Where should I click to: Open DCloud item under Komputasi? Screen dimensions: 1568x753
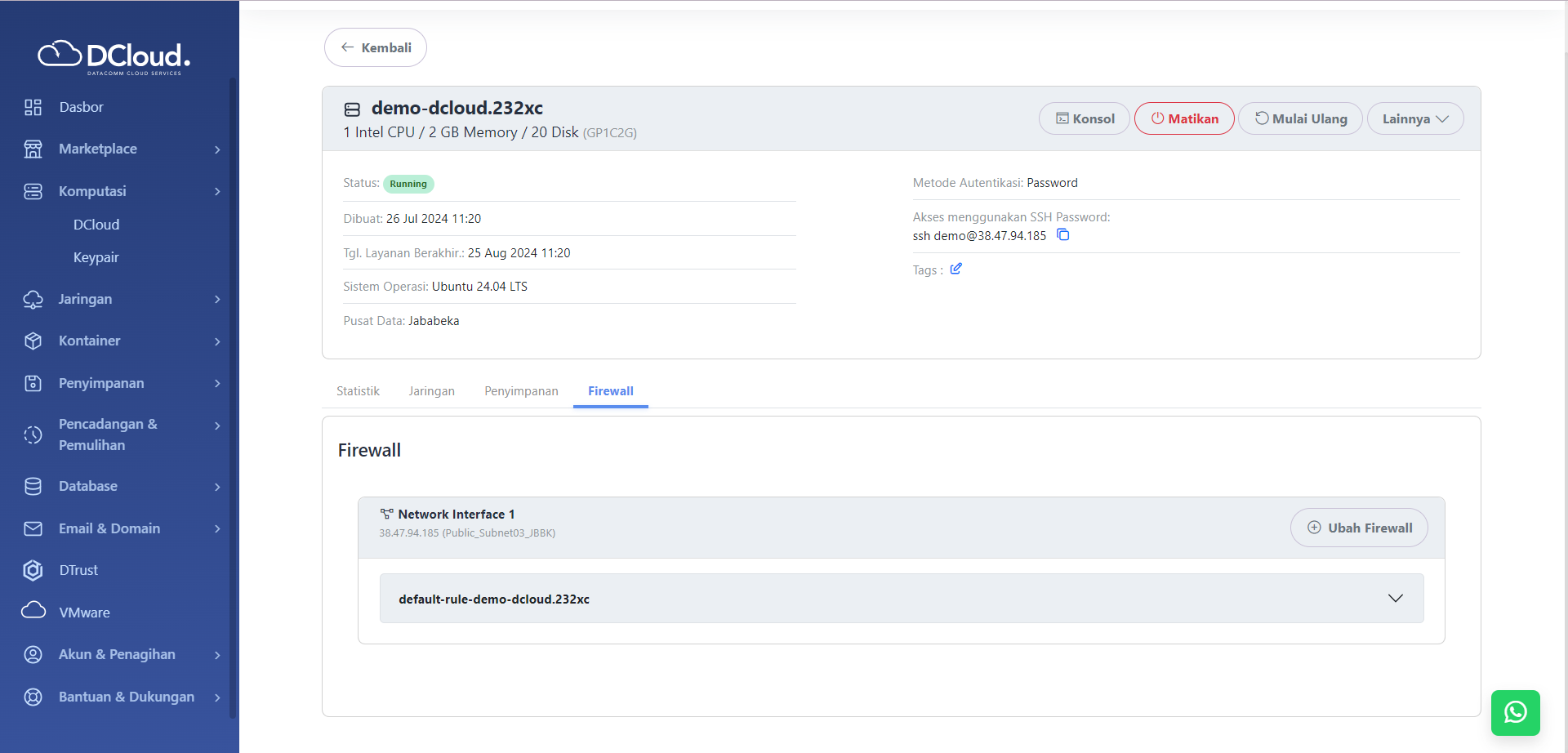tap(96, 225)
